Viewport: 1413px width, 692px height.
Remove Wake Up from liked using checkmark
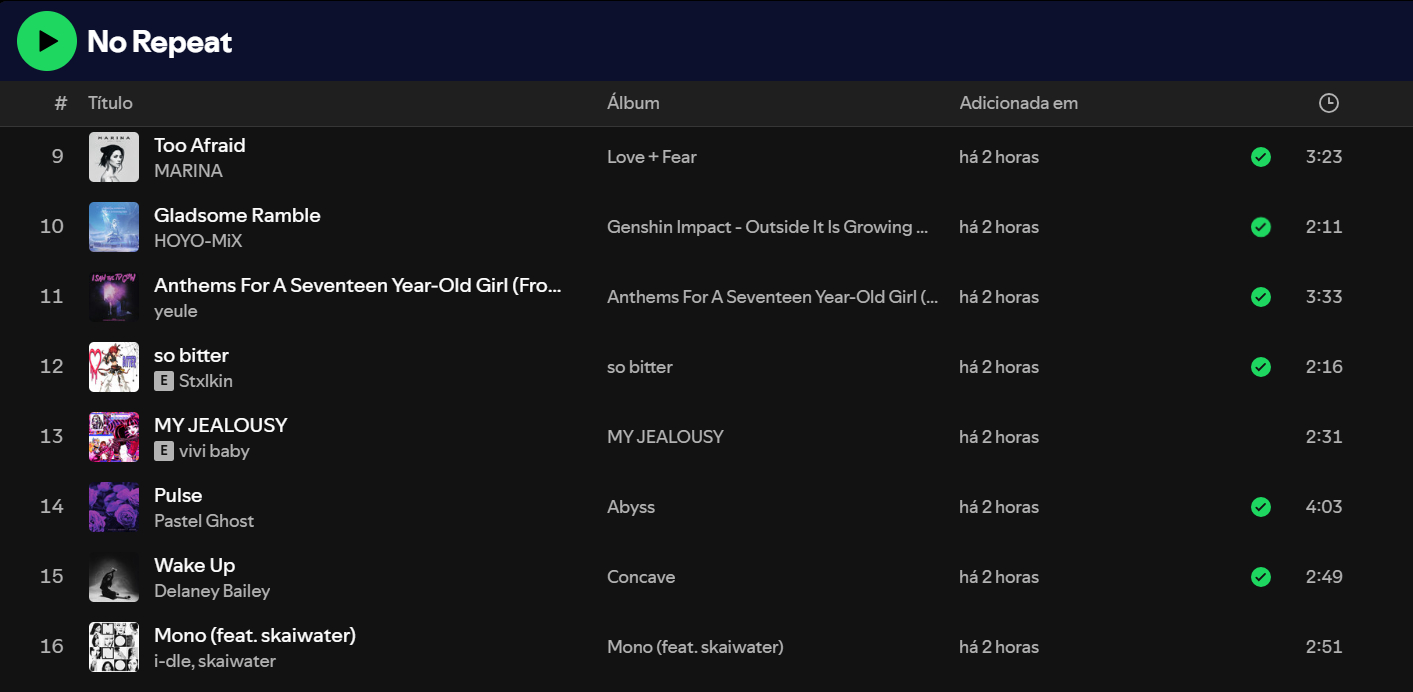pos(1261,577)
